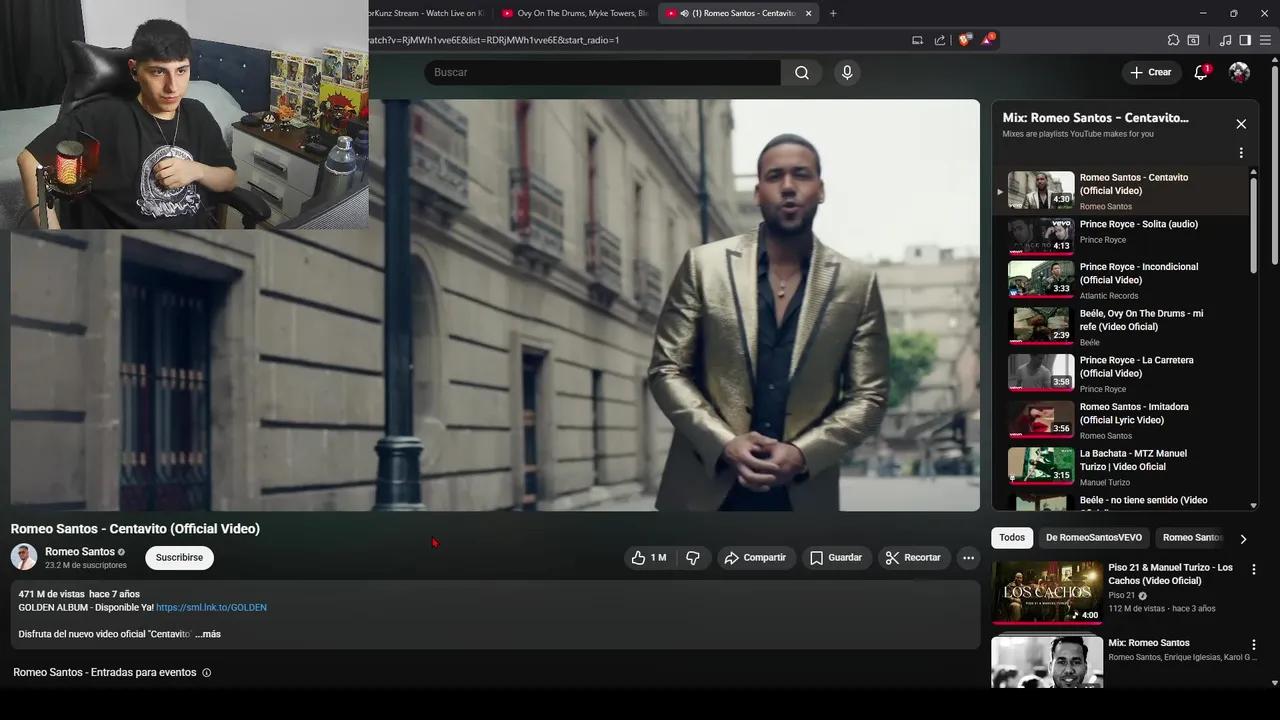Viewport: 1280px width, 720px height.
Task: Expand description with ...más
Action: (x=208, y=634)
